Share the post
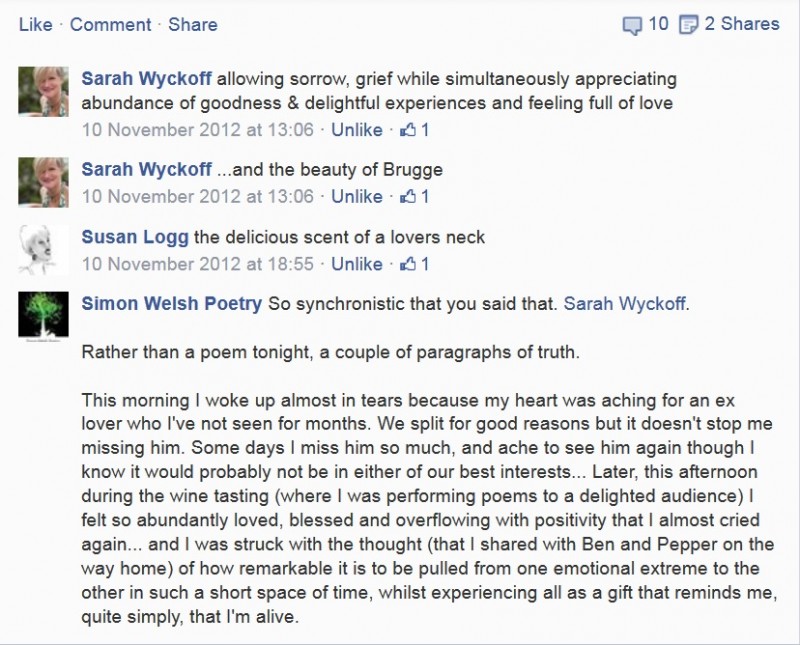Image resolution: width=800 pixels, height=645 pixels. [x=193, y=24]
